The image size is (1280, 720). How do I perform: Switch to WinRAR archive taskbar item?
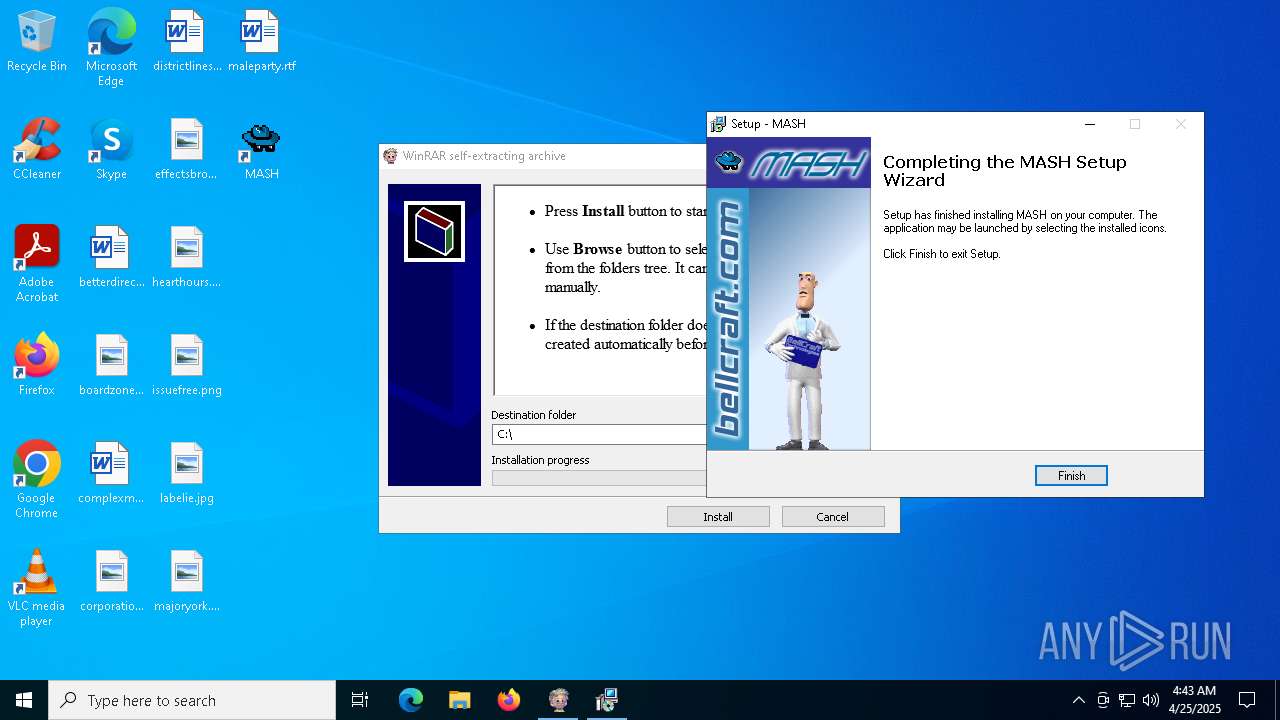558,700
